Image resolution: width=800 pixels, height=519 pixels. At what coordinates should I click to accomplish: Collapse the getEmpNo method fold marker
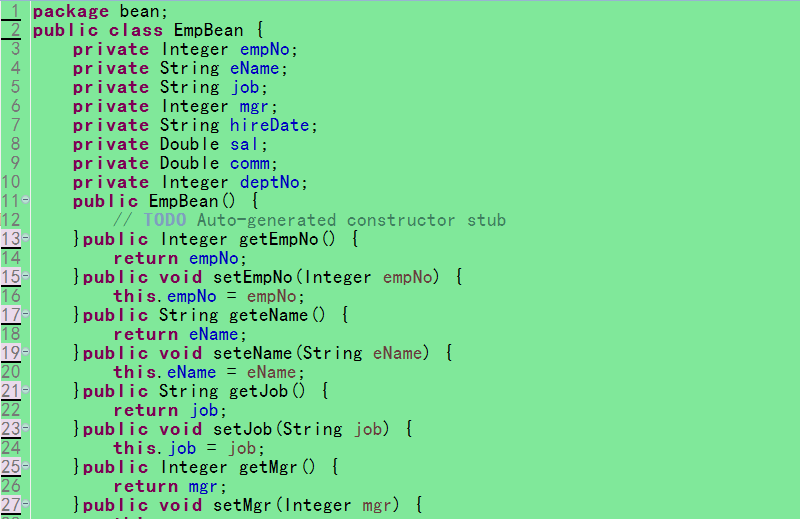(25, 239)
